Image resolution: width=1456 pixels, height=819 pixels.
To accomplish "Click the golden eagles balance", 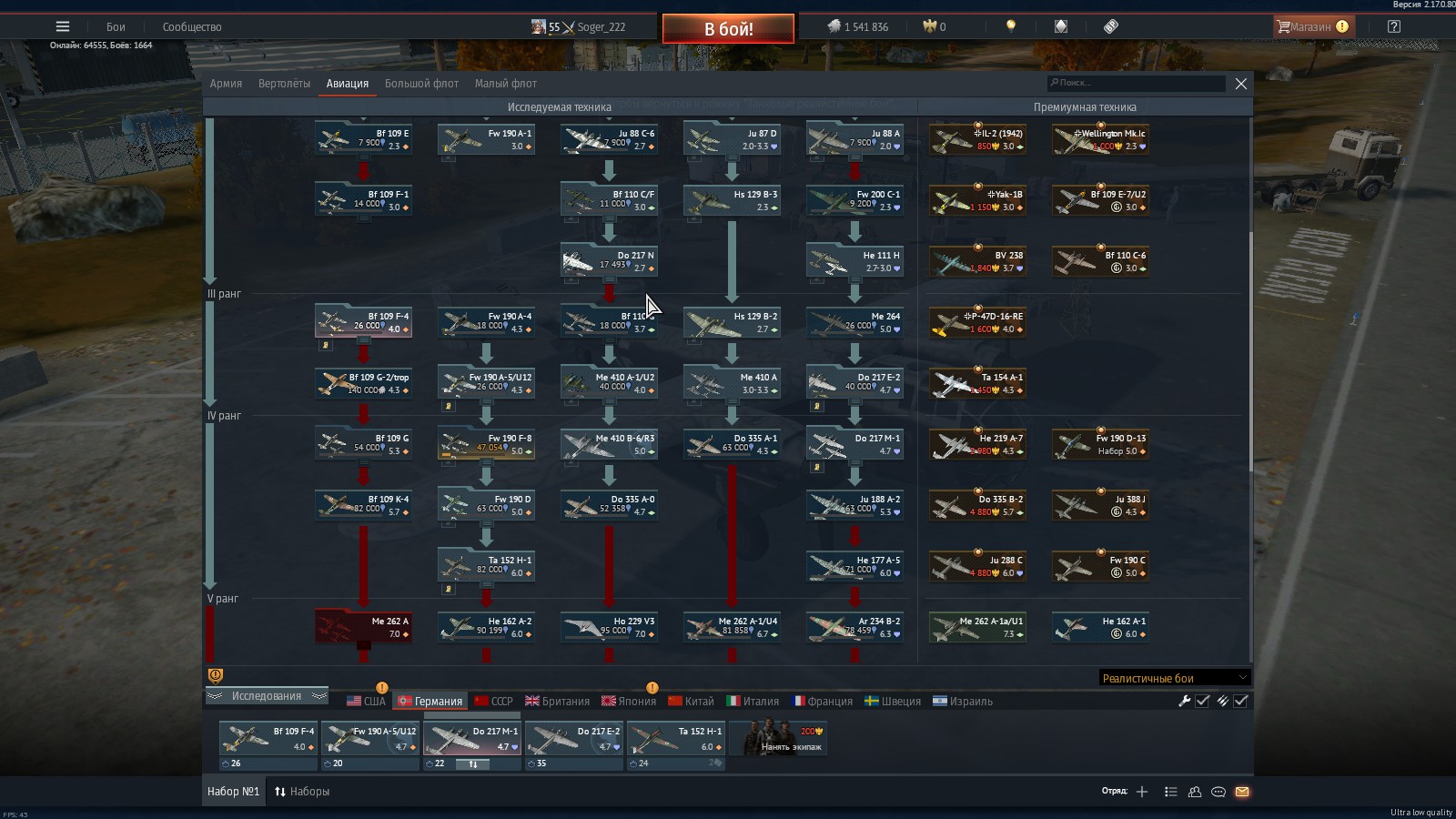I will coord(934,27).
